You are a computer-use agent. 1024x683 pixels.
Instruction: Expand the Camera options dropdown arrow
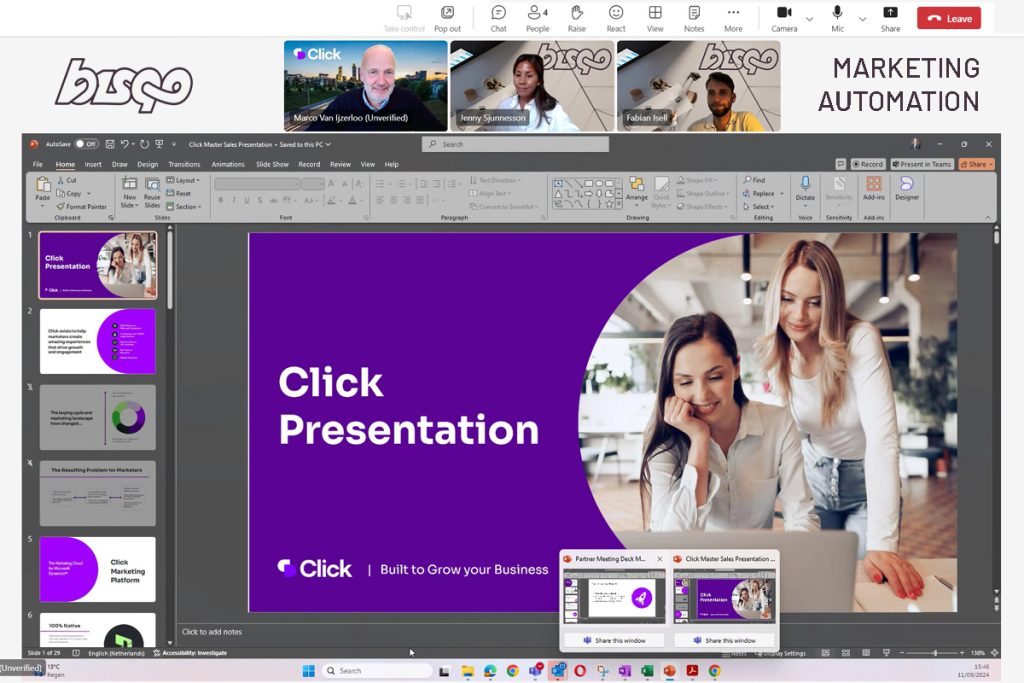809,18
